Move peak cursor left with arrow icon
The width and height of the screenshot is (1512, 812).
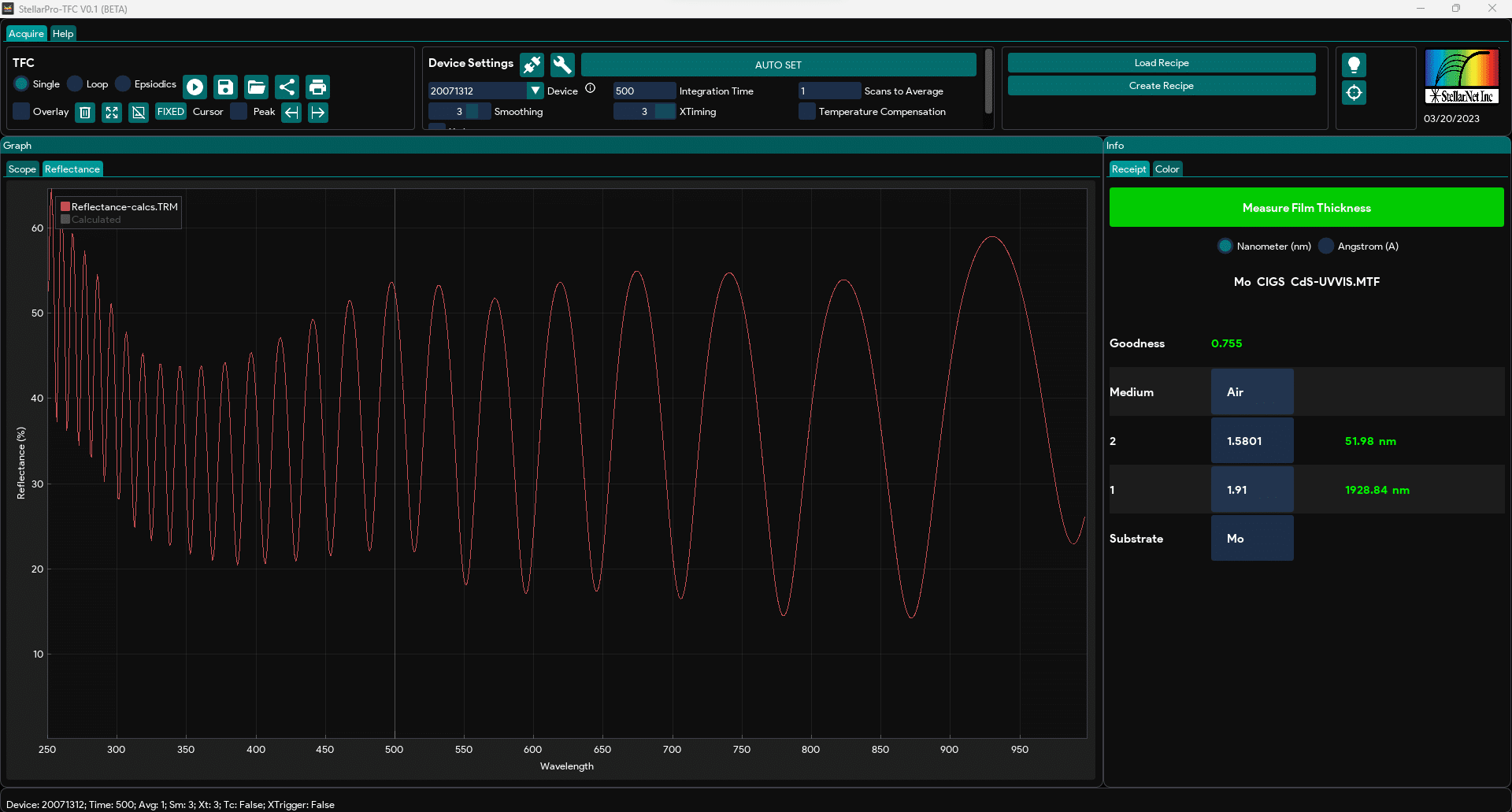(291, 113)
